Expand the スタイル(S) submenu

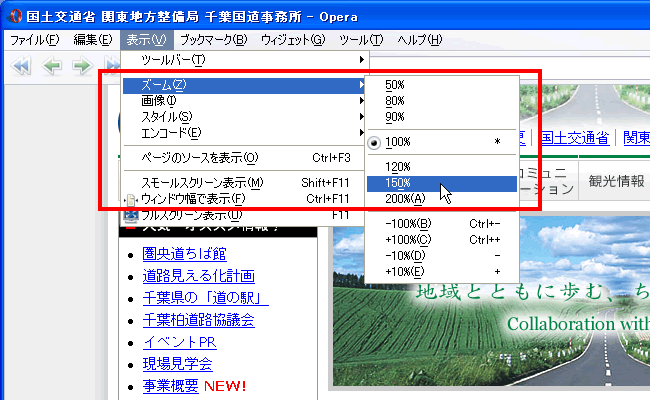(244, 117)
